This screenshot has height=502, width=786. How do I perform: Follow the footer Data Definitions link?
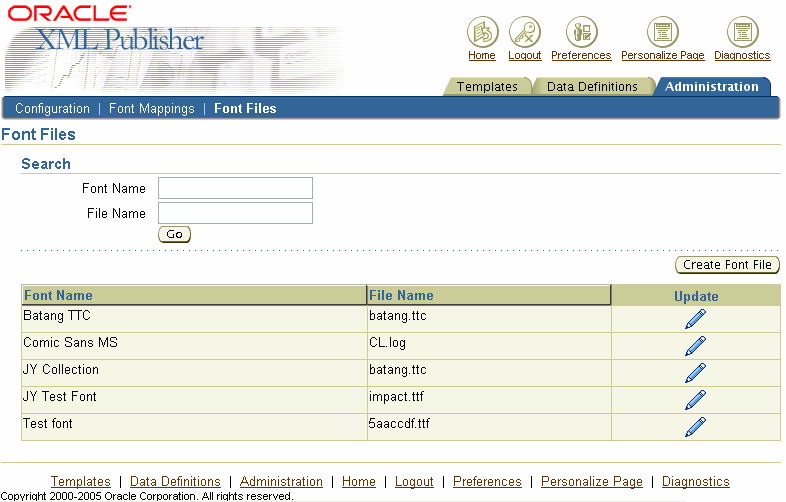tap(175, 481)
